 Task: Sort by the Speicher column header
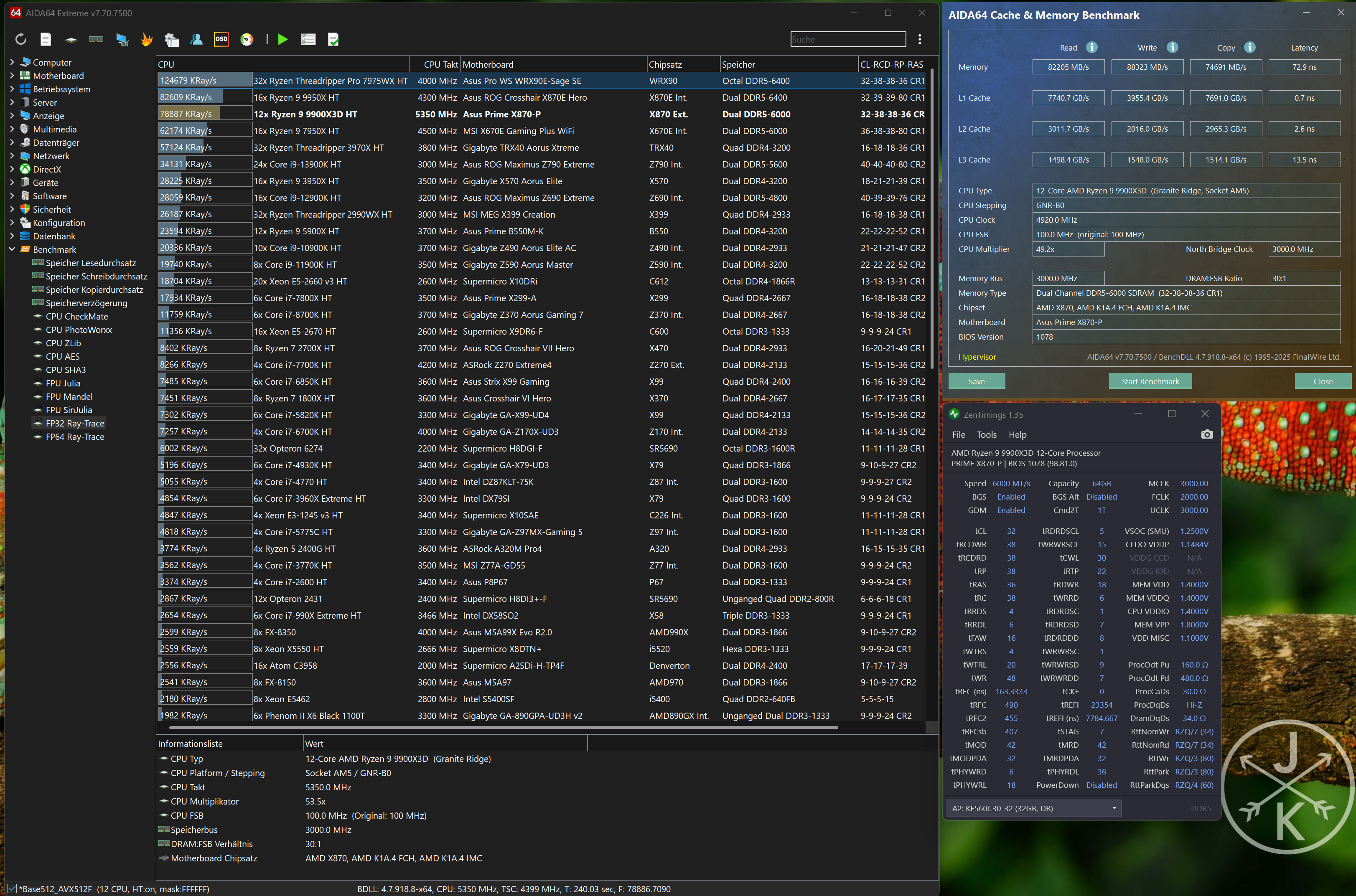(x=789, y=65)
